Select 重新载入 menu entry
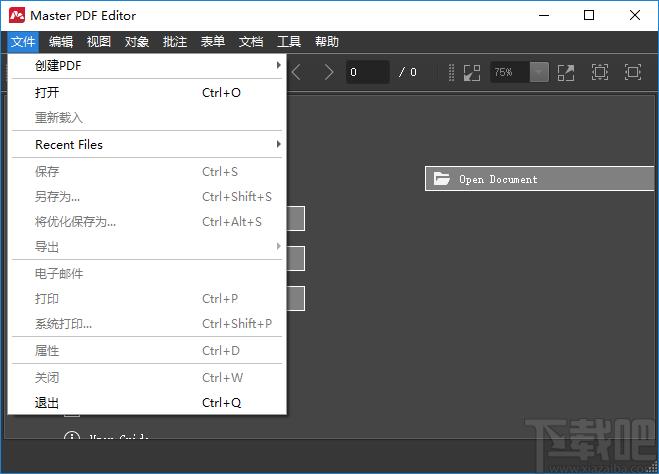 [146, 118]
